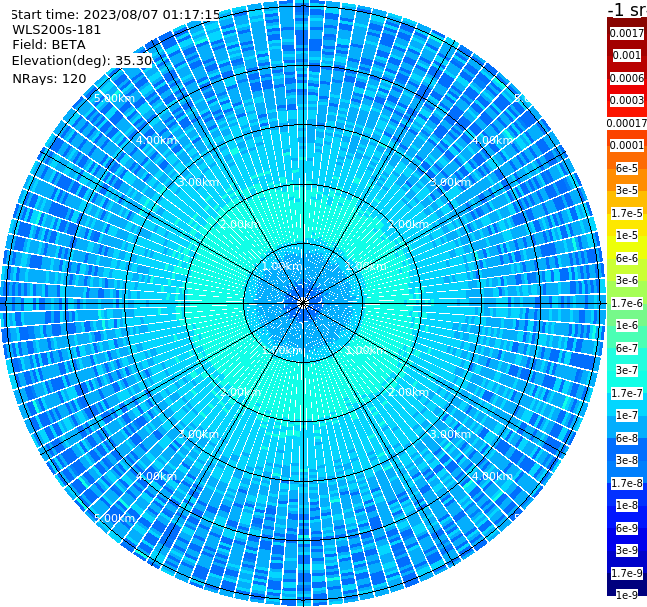Click the Elevation(deg): 35.30 label
This screenshot has height=607, width=647.
click(82, 61)
